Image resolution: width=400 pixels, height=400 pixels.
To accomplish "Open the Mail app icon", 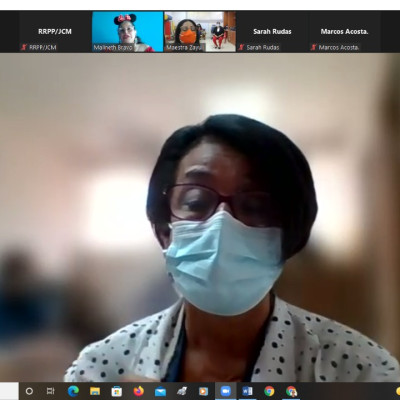I will [160, 391].
